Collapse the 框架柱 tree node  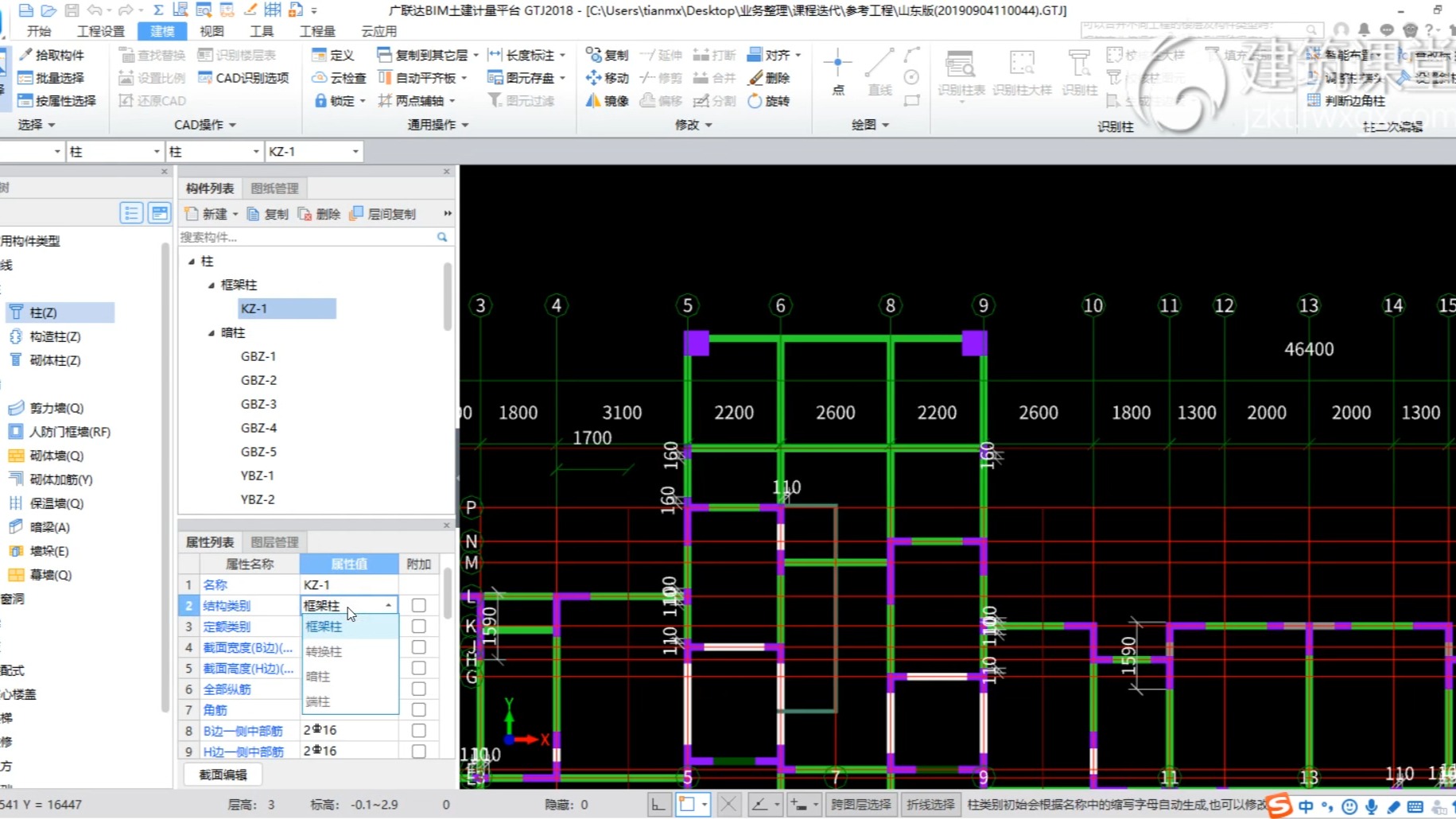coord(212,285)
